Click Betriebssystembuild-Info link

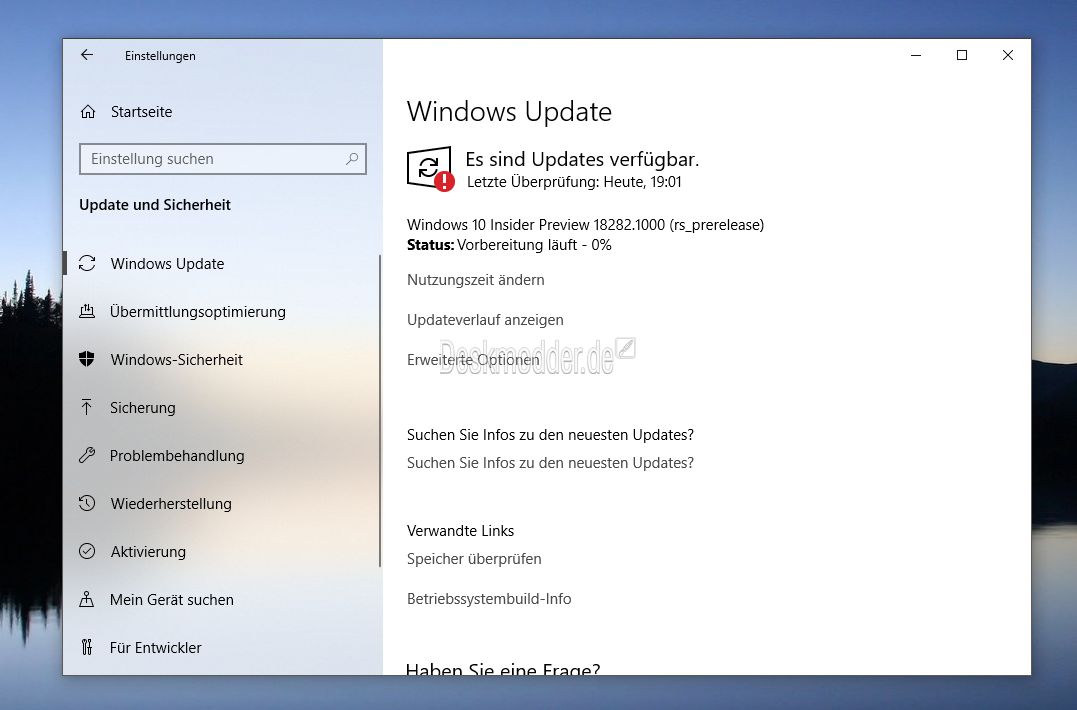(489, 599)
